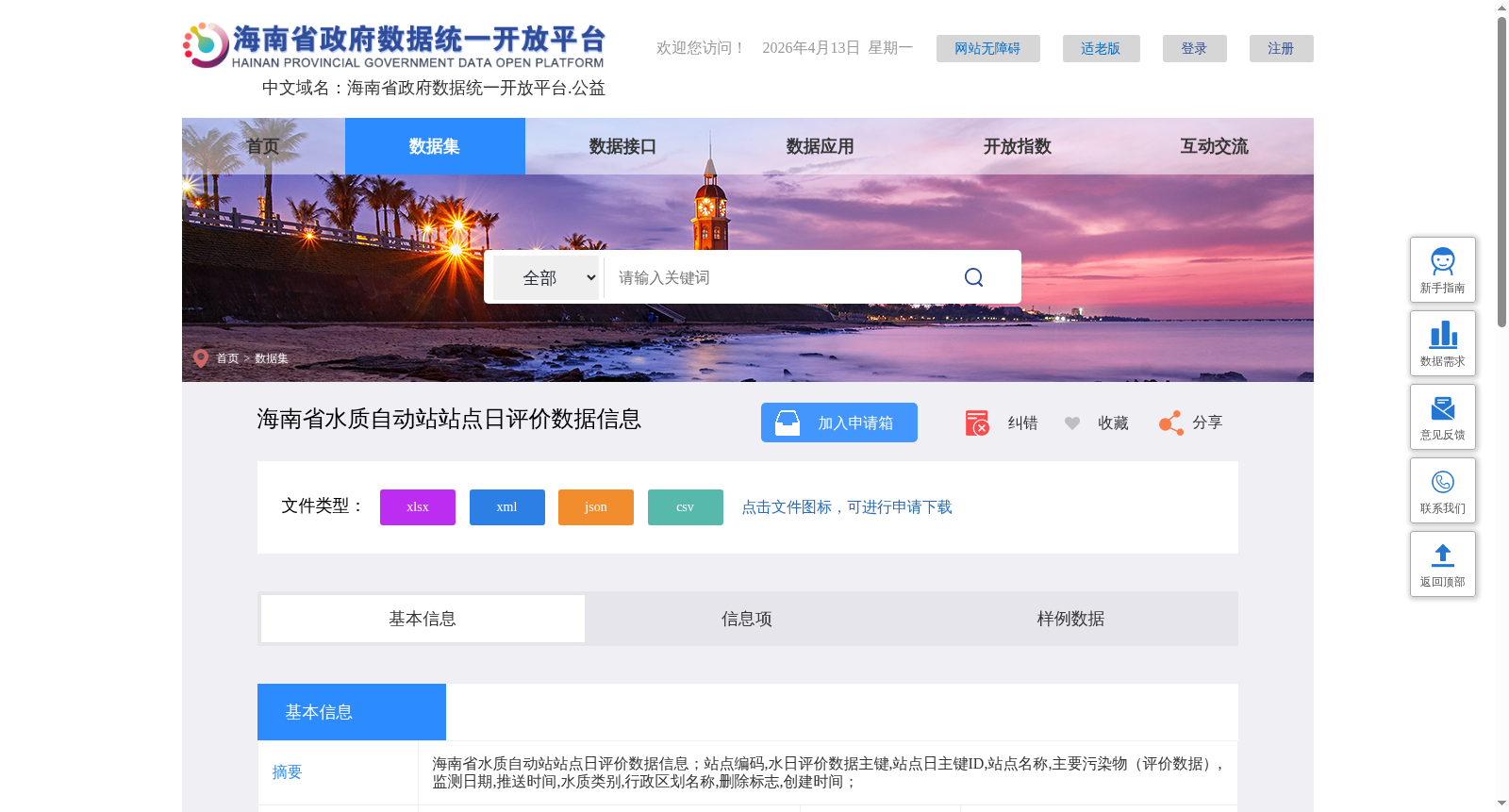Image resolution: width=1509 pixels, height=812 pixels.
Task: Click the 收藏 text link
Action: [1113, 423]
